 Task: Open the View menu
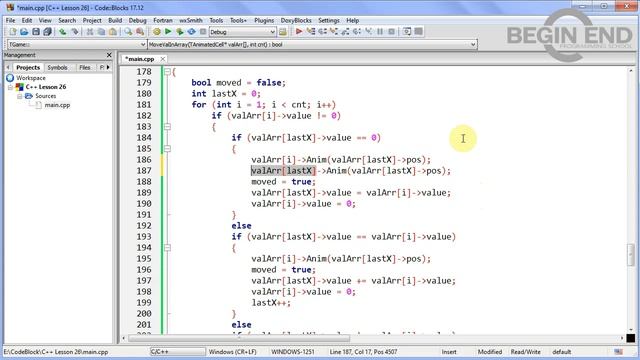45,20
